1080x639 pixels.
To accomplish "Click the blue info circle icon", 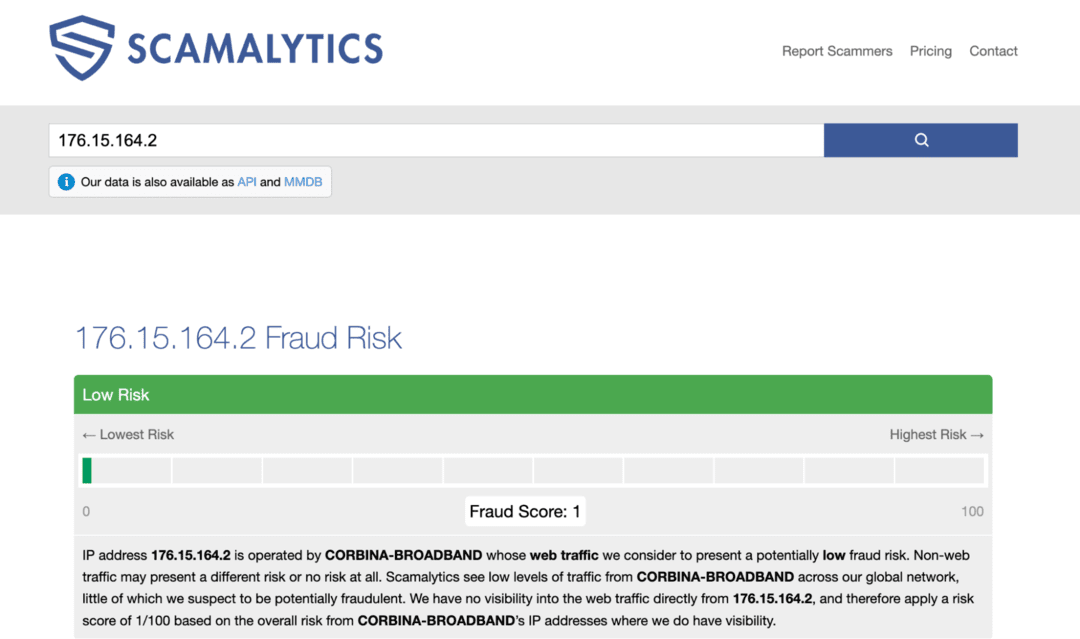I will coord(66,182).
